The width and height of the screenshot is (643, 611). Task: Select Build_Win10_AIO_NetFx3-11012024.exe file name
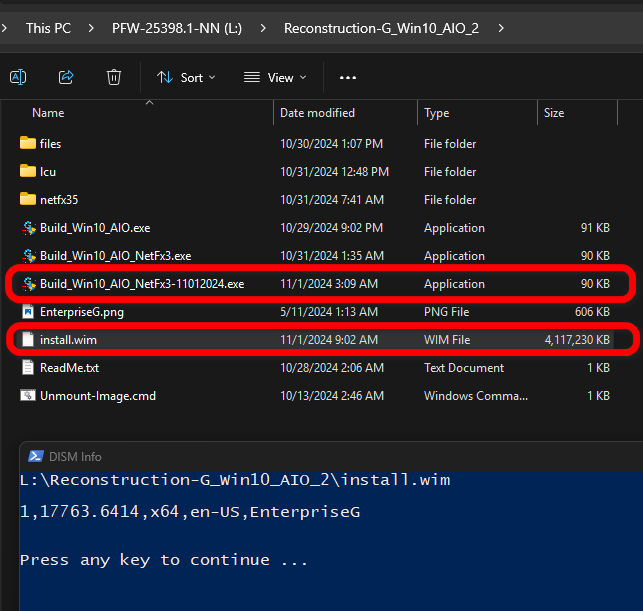[x=142, y=284]
